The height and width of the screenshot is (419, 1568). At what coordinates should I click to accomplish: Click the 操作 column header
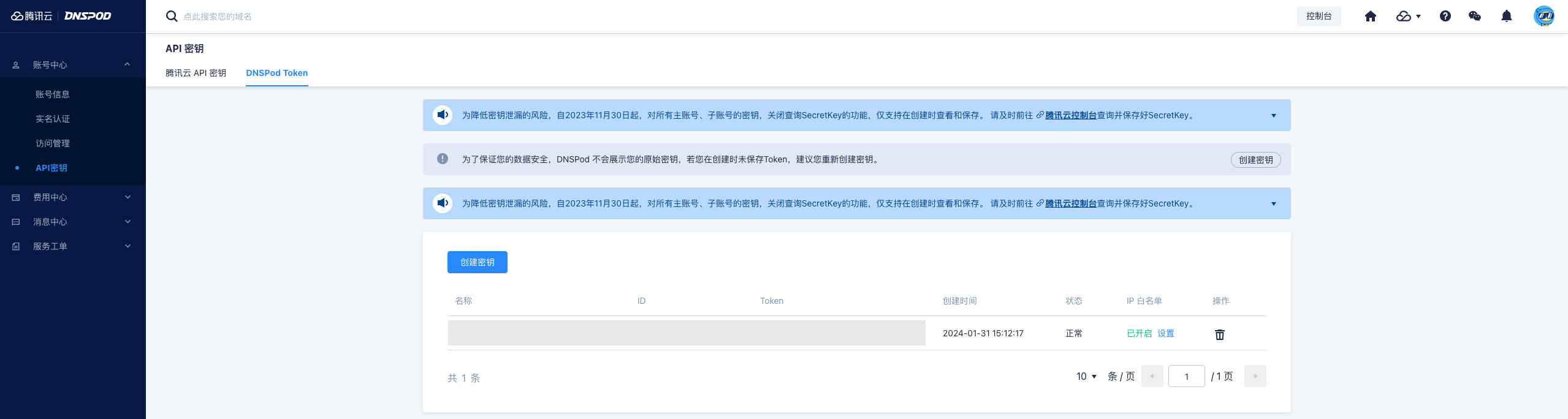point(1221,301)
